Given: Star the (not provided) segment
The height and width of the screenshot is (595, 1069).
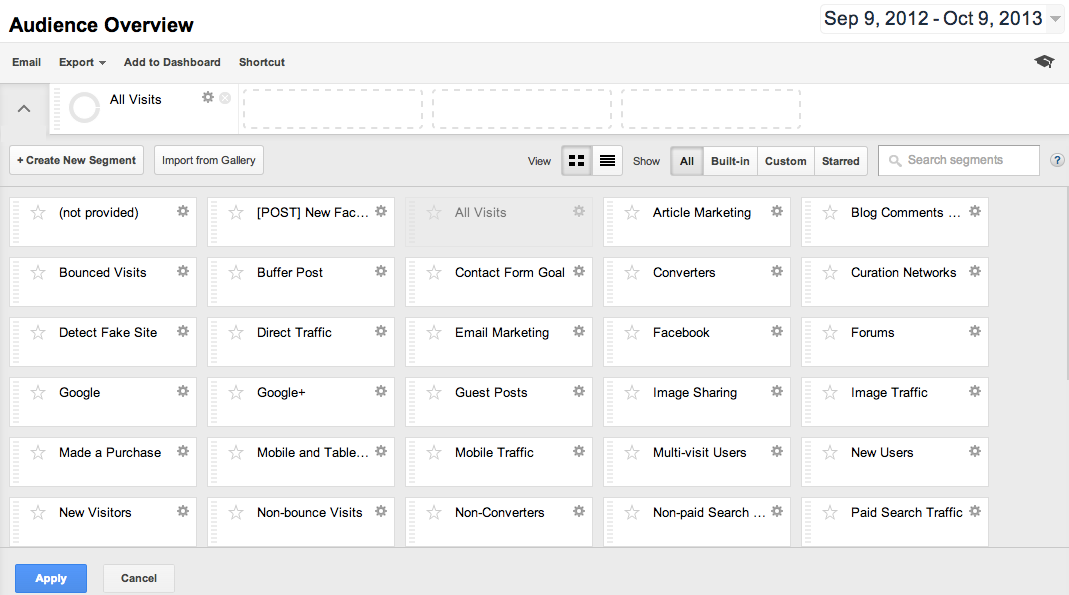Looking at the screenshot, I should pos(38,210).
